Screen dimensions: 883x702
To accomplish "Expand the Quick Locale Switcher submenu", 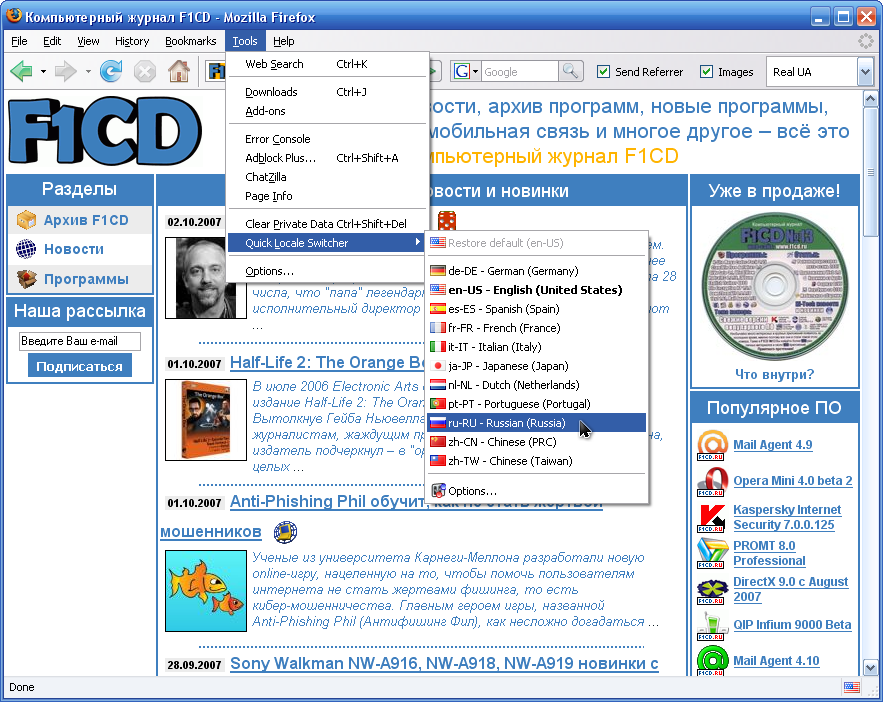I will [324, 243].
